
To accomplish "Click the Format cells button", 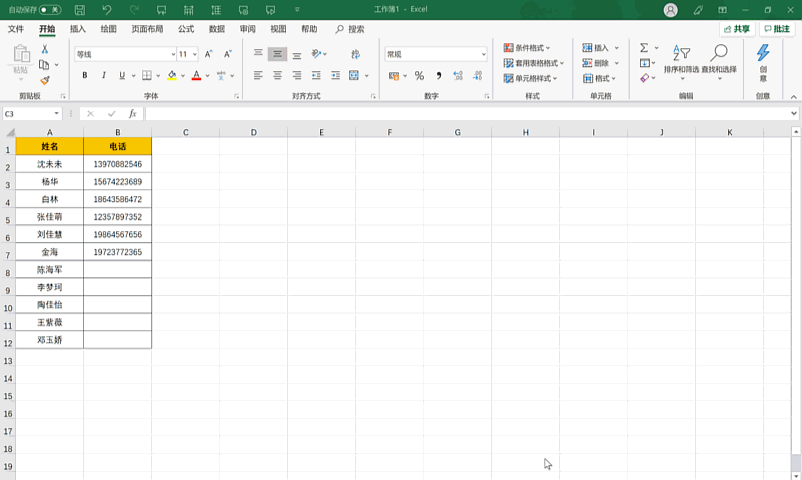I will (599, 78).
